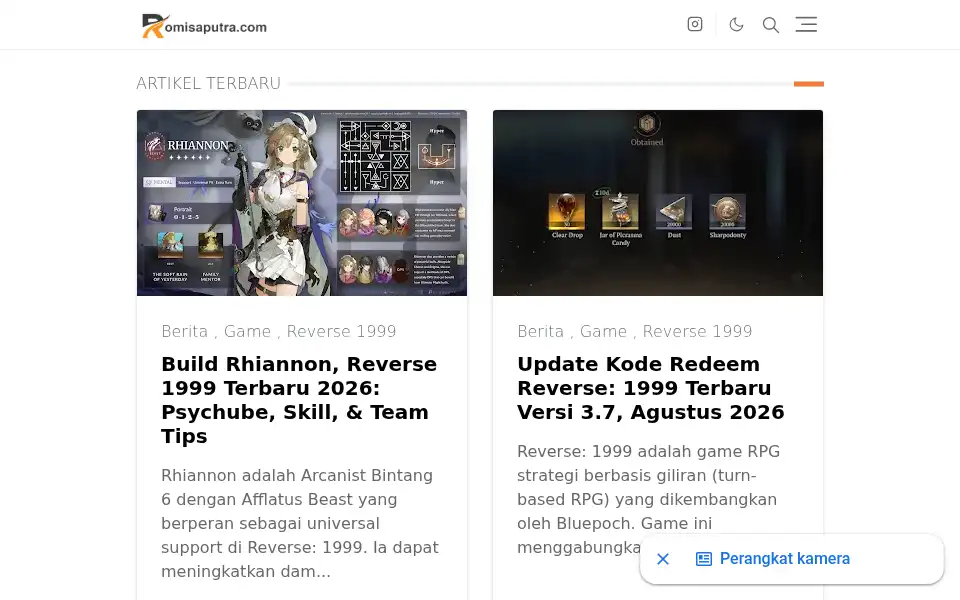Select Game category on Rhiannon article

(247, 331)
